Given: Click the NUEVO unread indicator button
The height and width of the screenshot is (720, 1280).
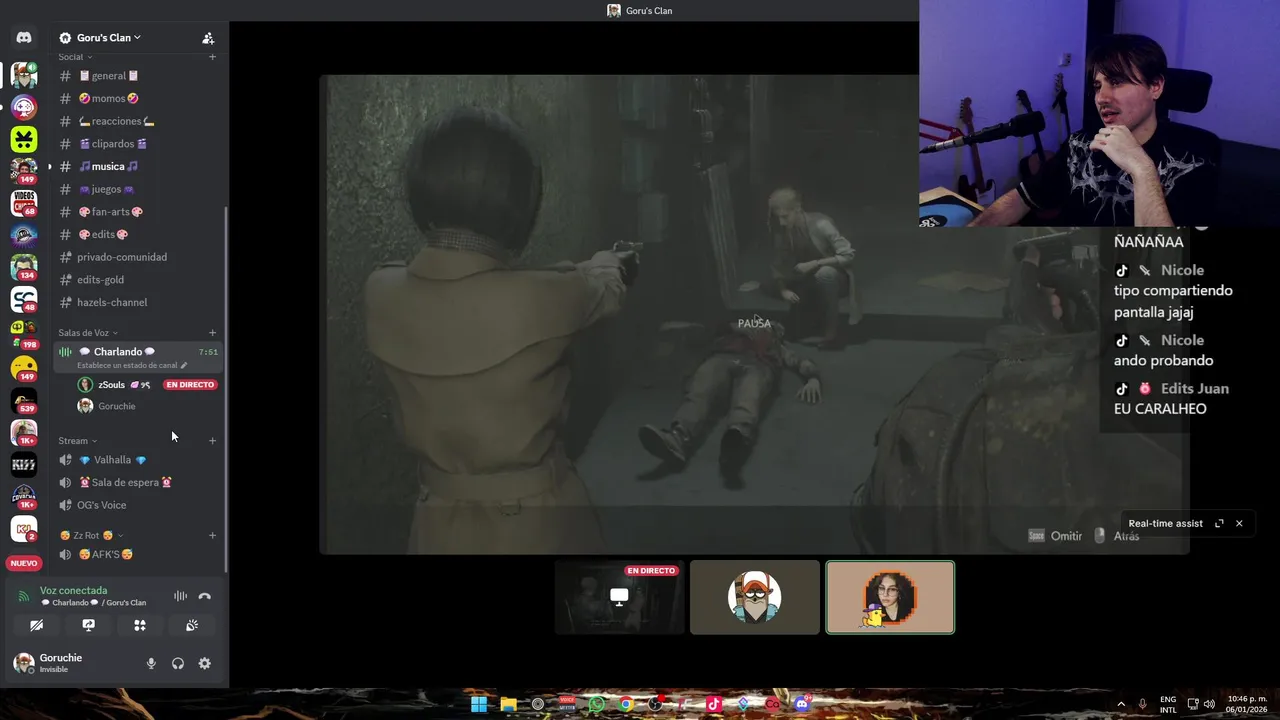Looking at the screenshot, I should click(x=24, y=563).
